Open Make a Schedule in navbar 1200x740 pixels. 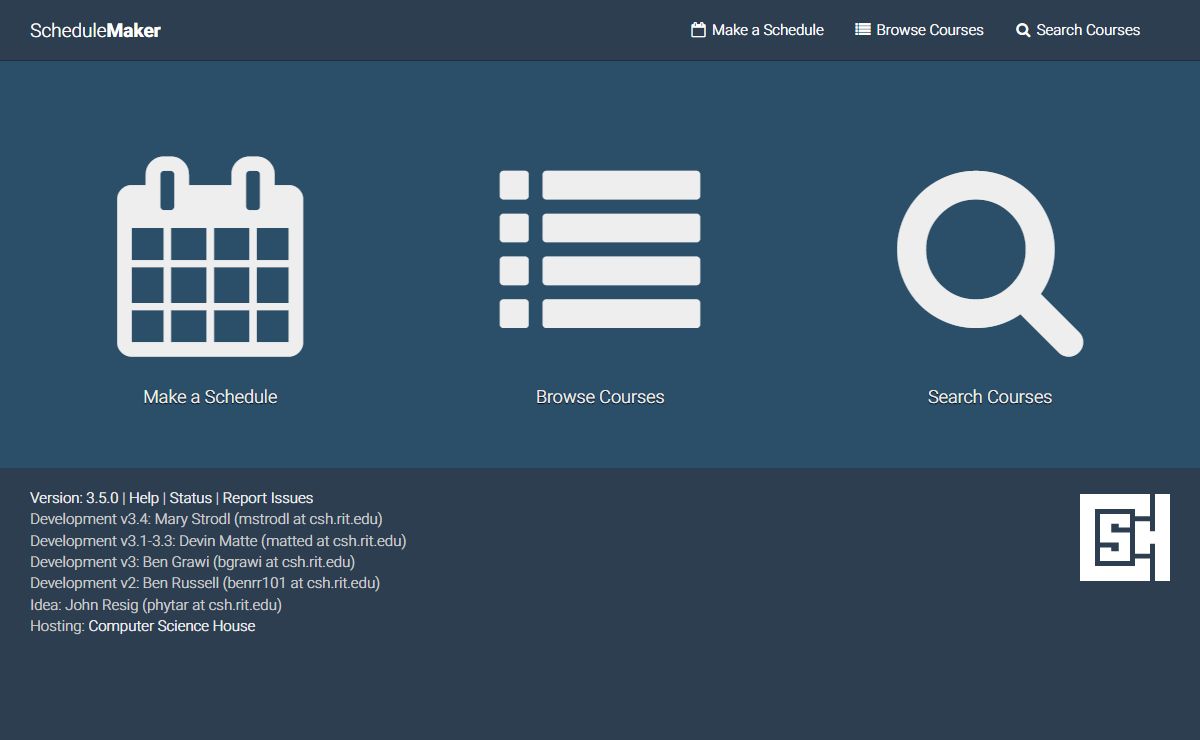coord(757,30)
